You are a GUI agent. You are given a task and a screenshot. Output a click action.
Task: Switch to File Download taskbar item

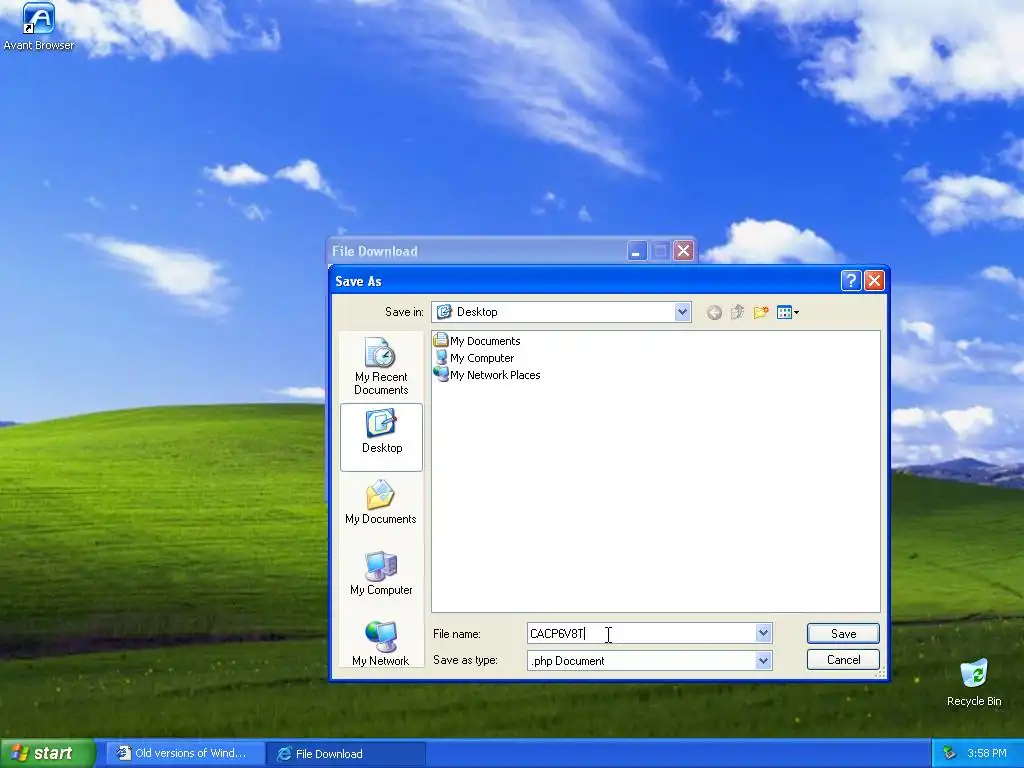point(346,754)
